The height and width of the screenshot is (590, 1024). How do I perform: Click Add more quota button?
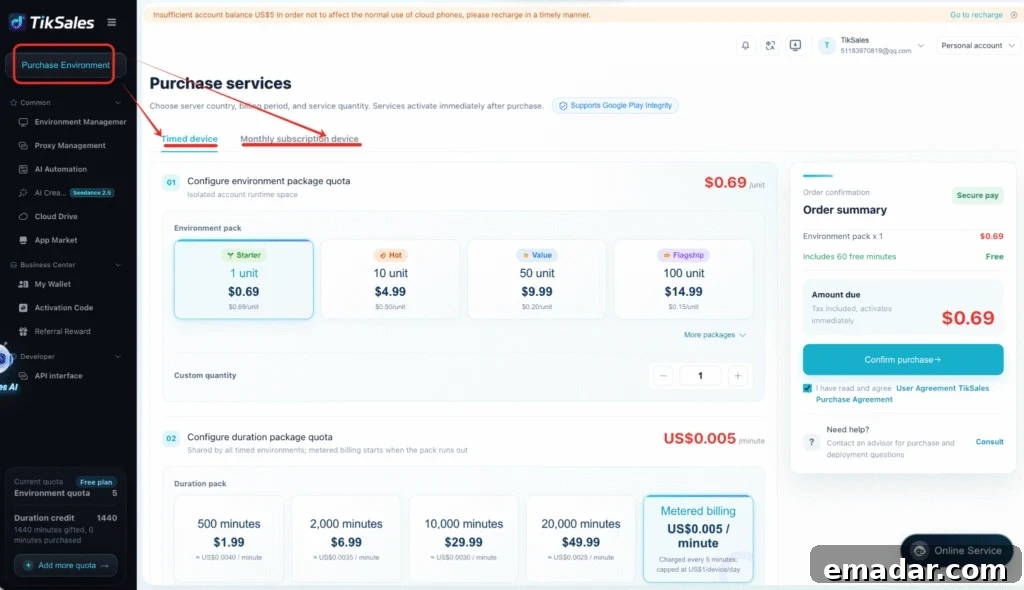point(65,565)
